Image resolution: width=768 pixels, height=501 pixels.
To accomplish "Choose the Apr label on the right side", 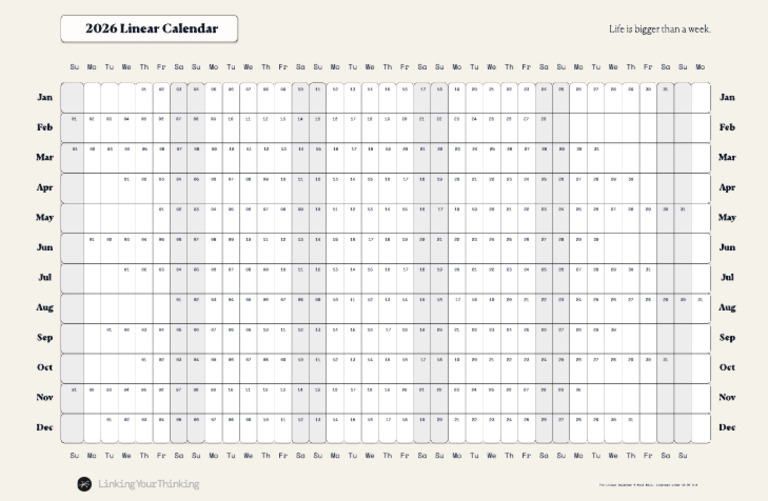I will click(727, 188).
